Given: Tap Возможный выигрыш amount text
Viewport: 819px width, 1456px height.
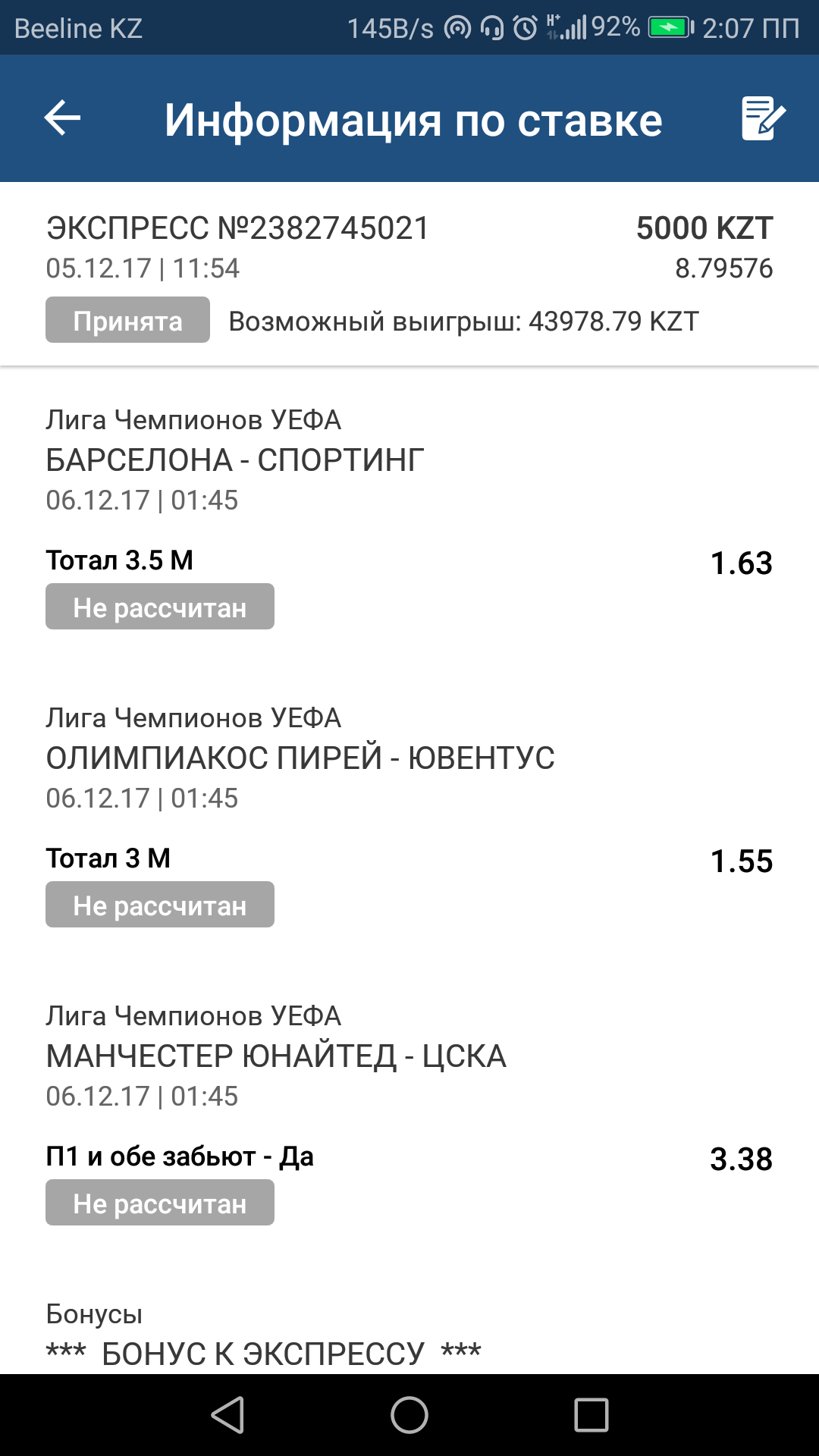Looking at the screenshot, I should (463, 322).
